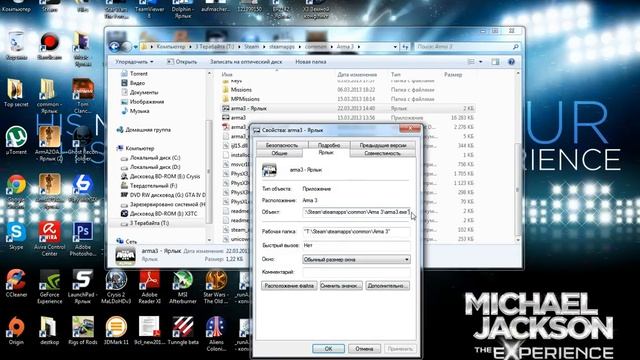Select the Missions folder row
The width and height of the screenshot is (640, 360).
[348, 90]
